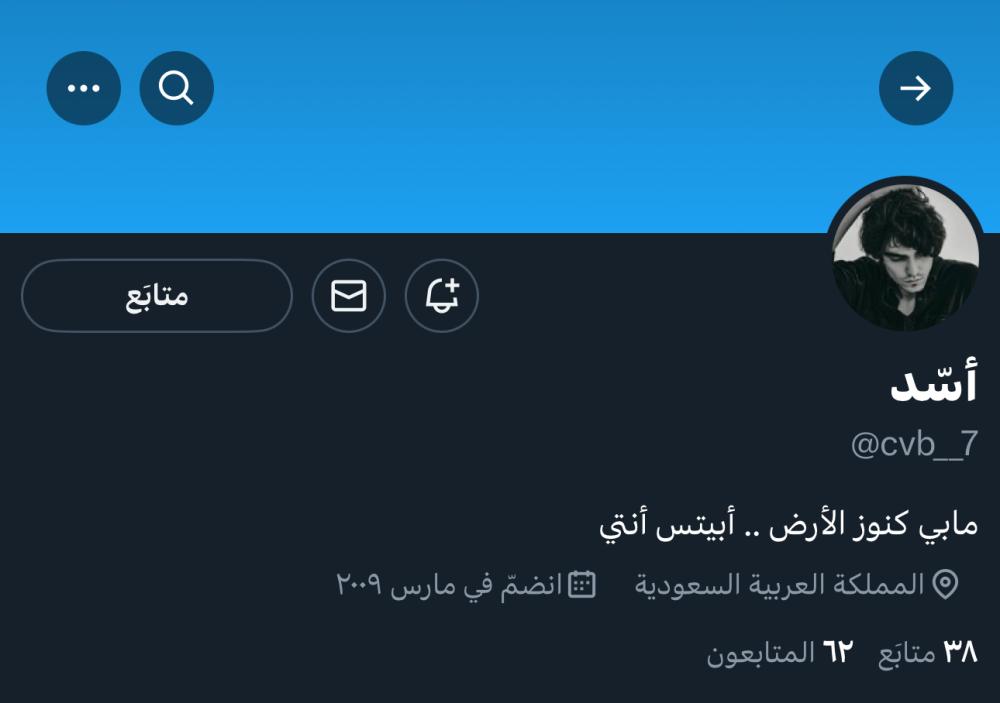Go back using the arrow icon
The image size is (1000, 703).
(x=916, y=88)
